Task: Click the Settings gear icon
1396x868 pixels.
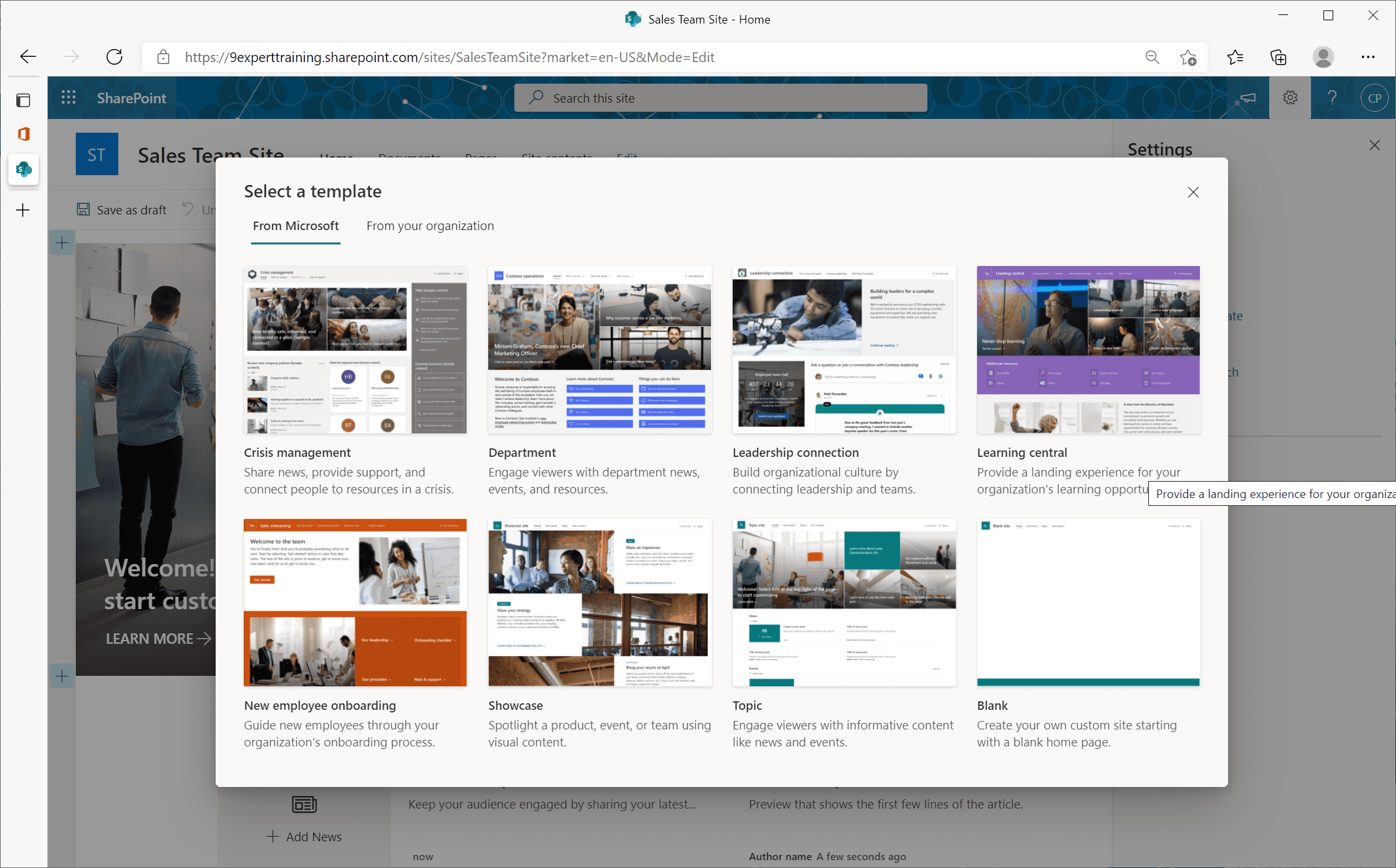Action: click(1290, 97)
